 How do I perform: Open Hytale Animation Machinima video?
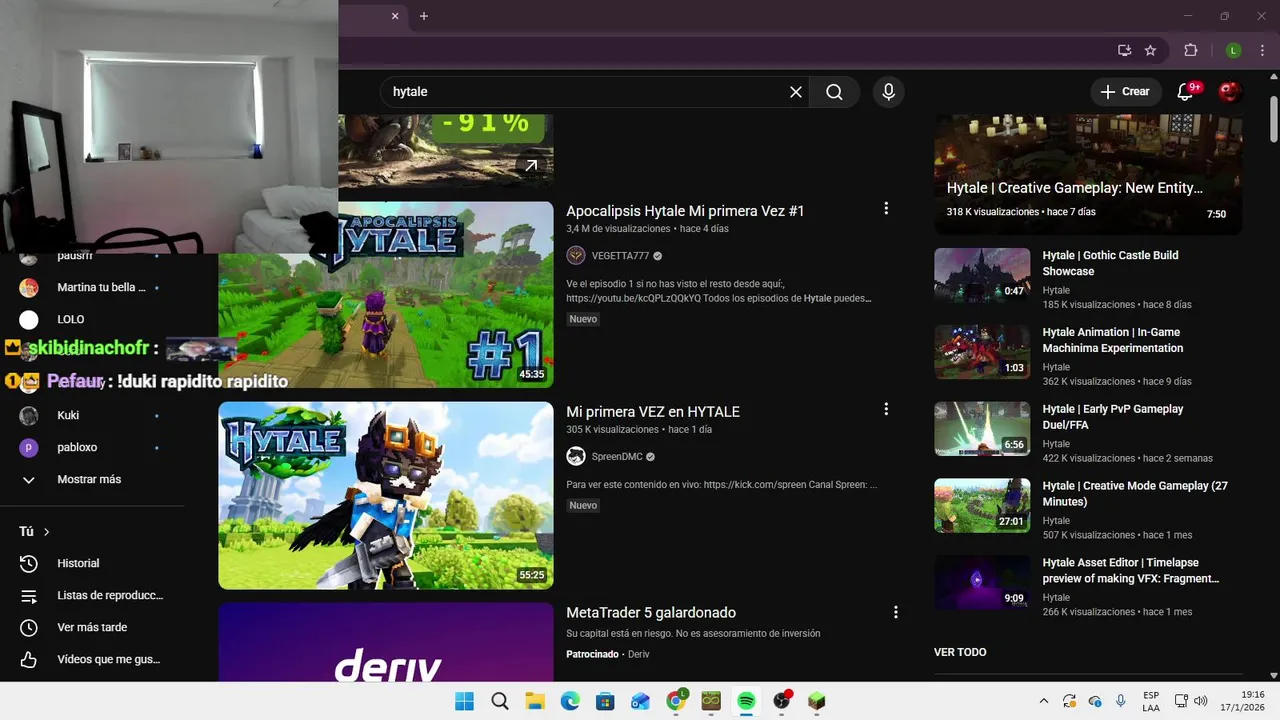click(1112, 340)
